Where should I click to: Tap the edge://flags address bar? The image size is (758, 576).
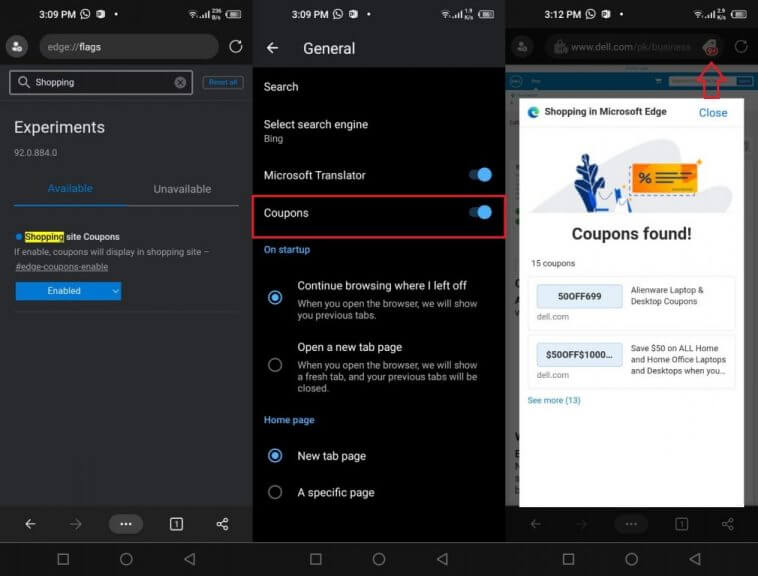click(x=129, y=47)
